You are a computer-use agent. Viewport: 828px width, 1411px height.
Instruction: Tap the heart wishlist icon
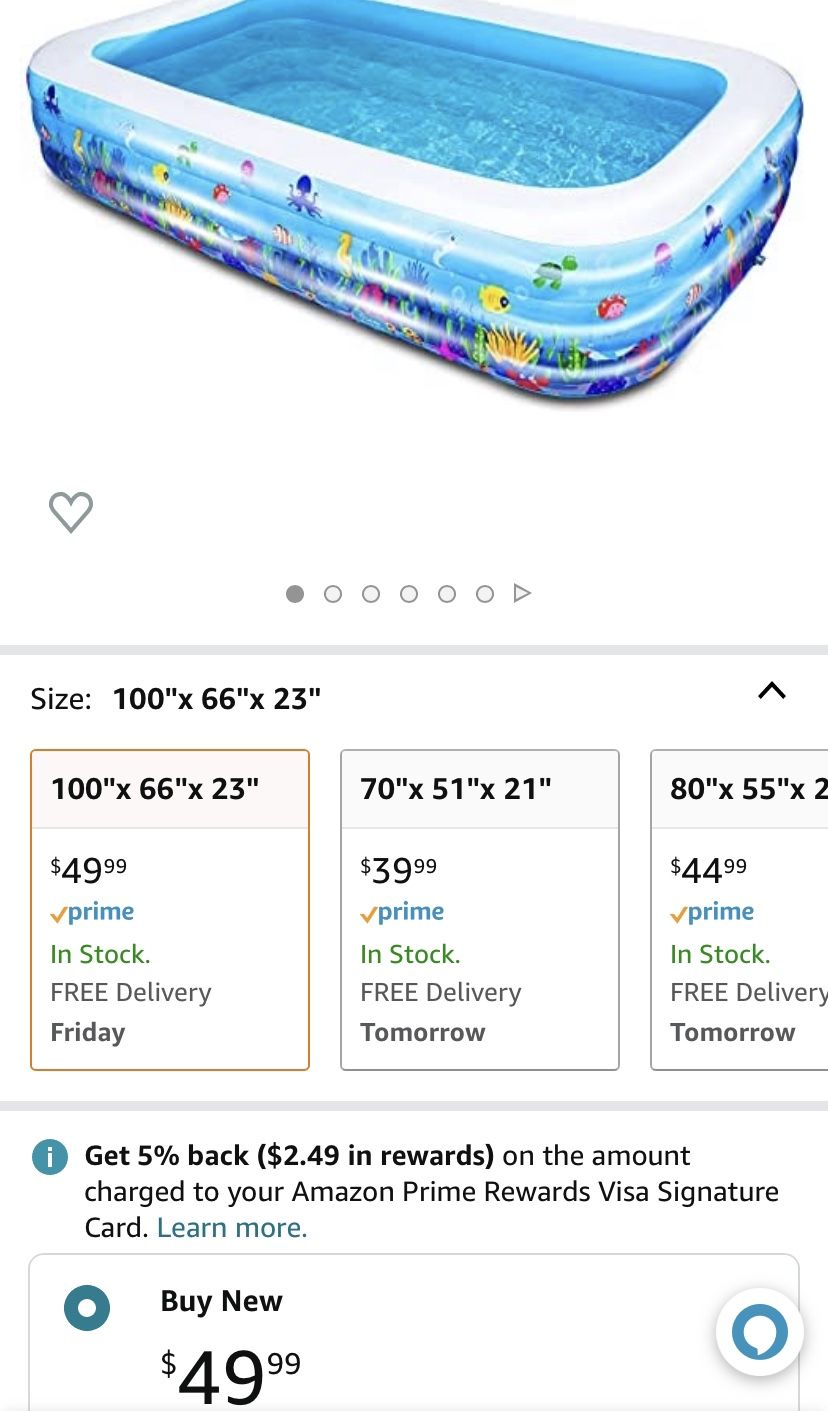(71, 512)
